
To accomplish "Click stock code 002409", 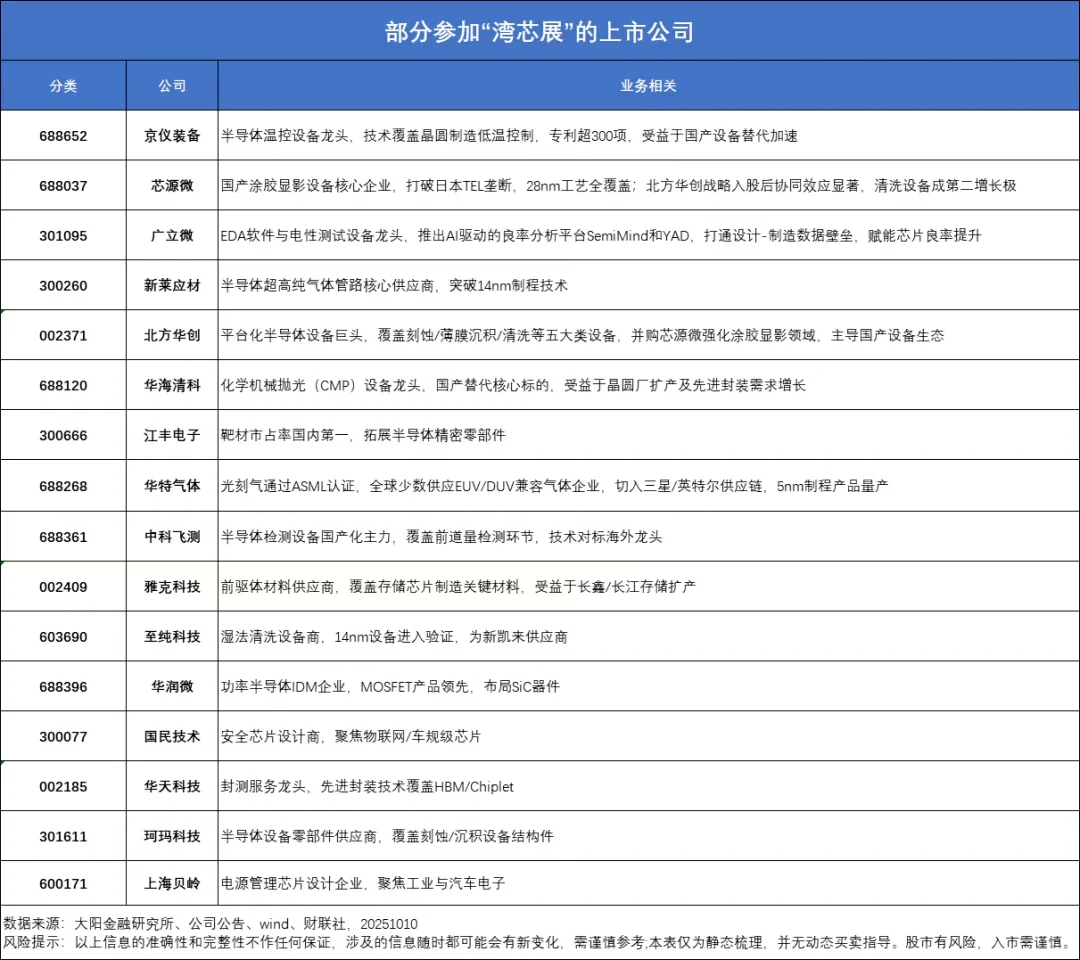I will tap(63, 587).
